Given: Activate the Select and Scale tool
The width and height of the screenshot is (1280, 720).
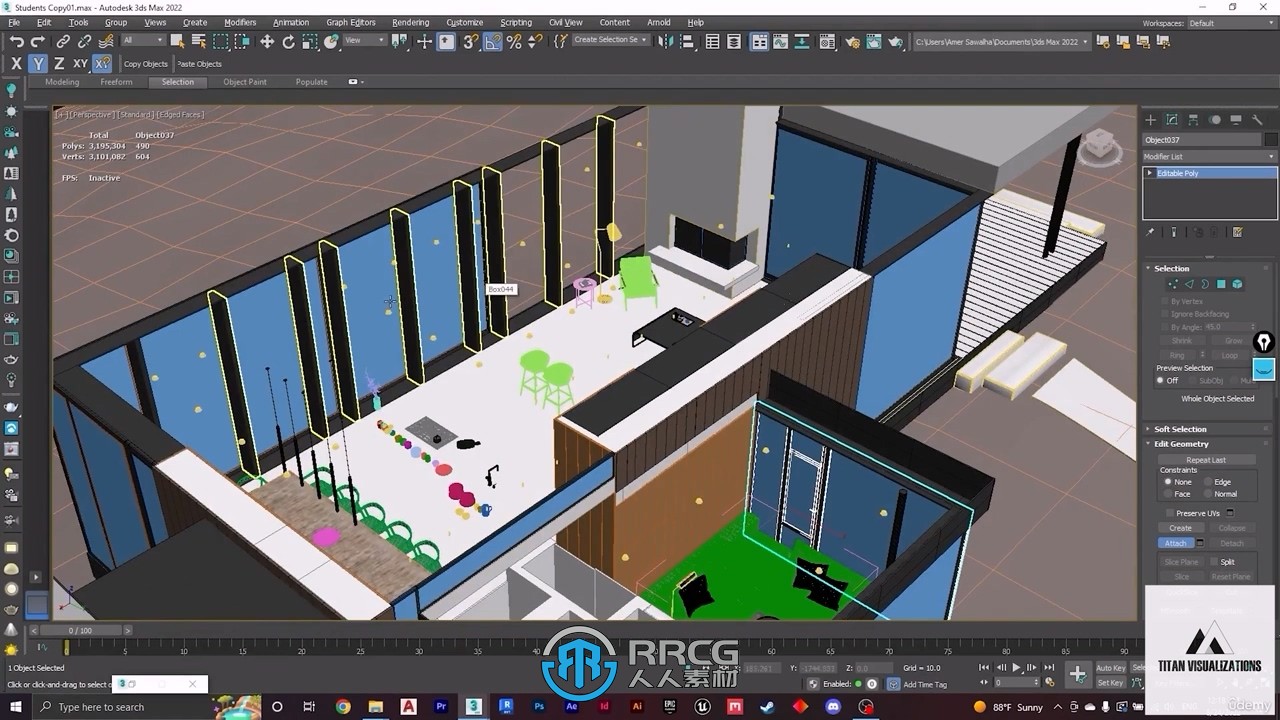Looking at the screenshot, I should tap(310, 41).
